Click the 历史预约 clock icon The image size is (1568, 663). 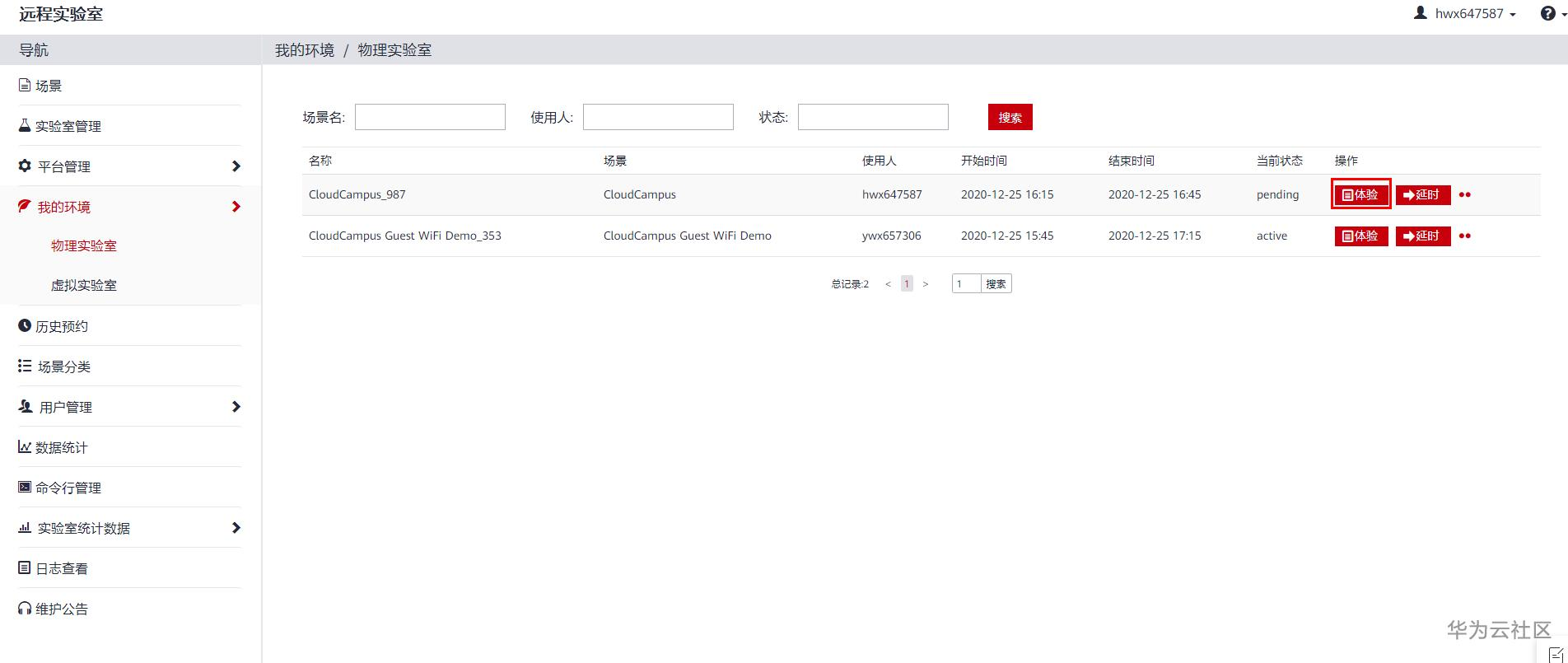click(x=25, y=325)
